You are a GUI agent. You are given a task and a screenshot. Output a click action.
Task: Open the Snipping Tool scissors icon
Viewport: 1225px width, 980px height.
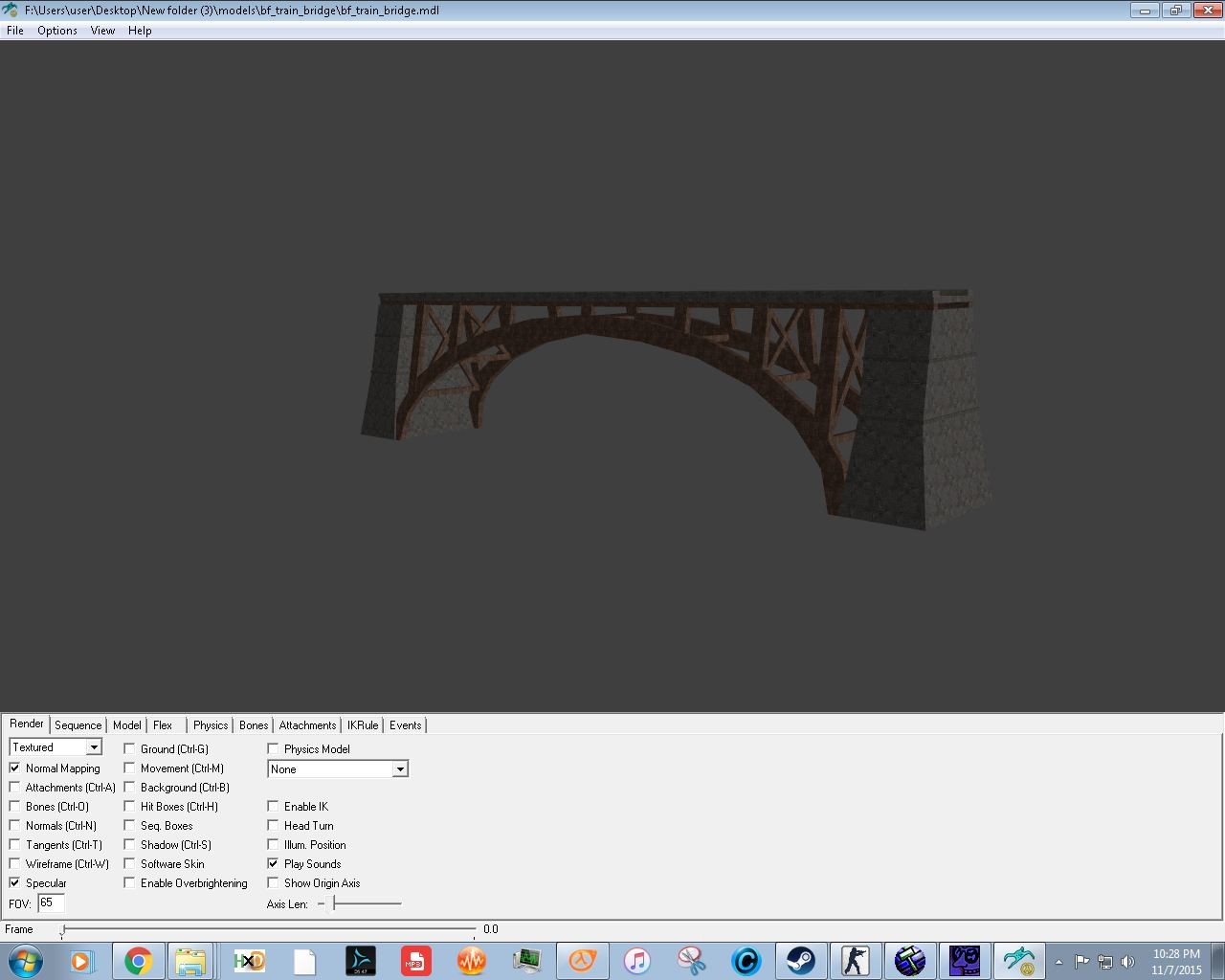(691, 961)
